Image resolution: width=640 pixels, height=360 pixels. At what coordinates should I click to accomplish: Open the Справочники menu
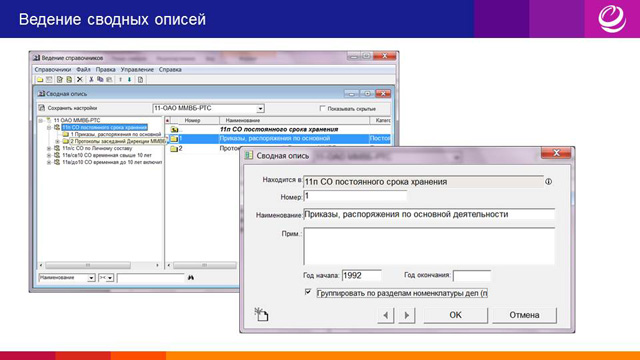(x=53, y=69)
